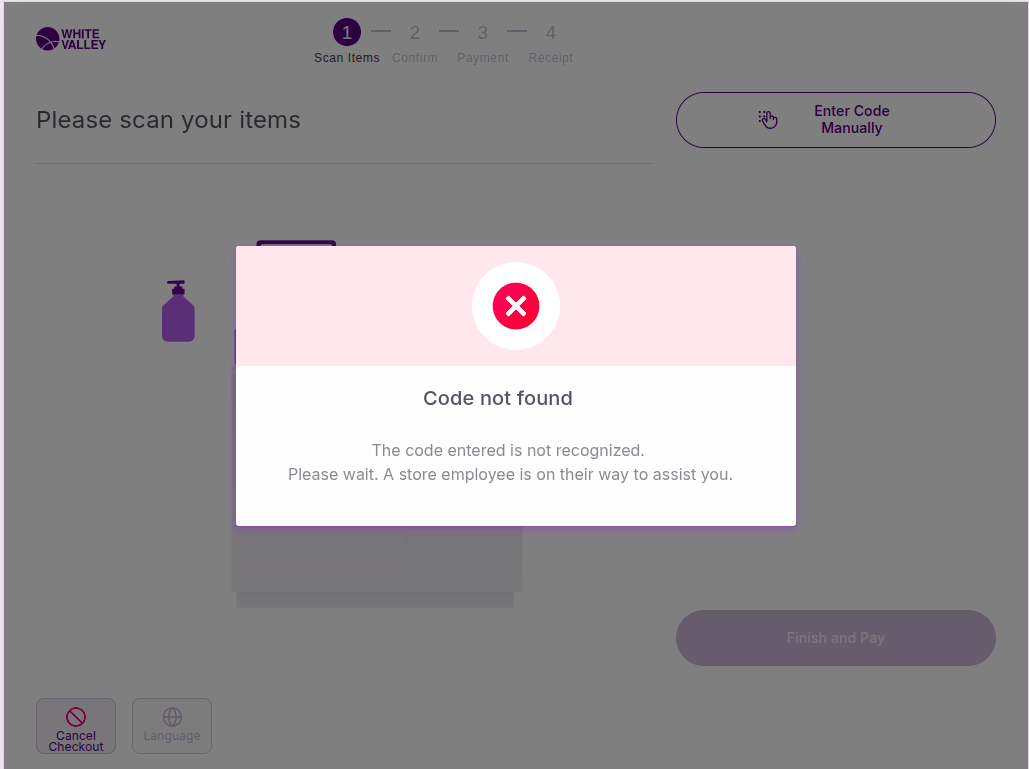Click the 'Please scan your items' title

click(x=168, y=120)
